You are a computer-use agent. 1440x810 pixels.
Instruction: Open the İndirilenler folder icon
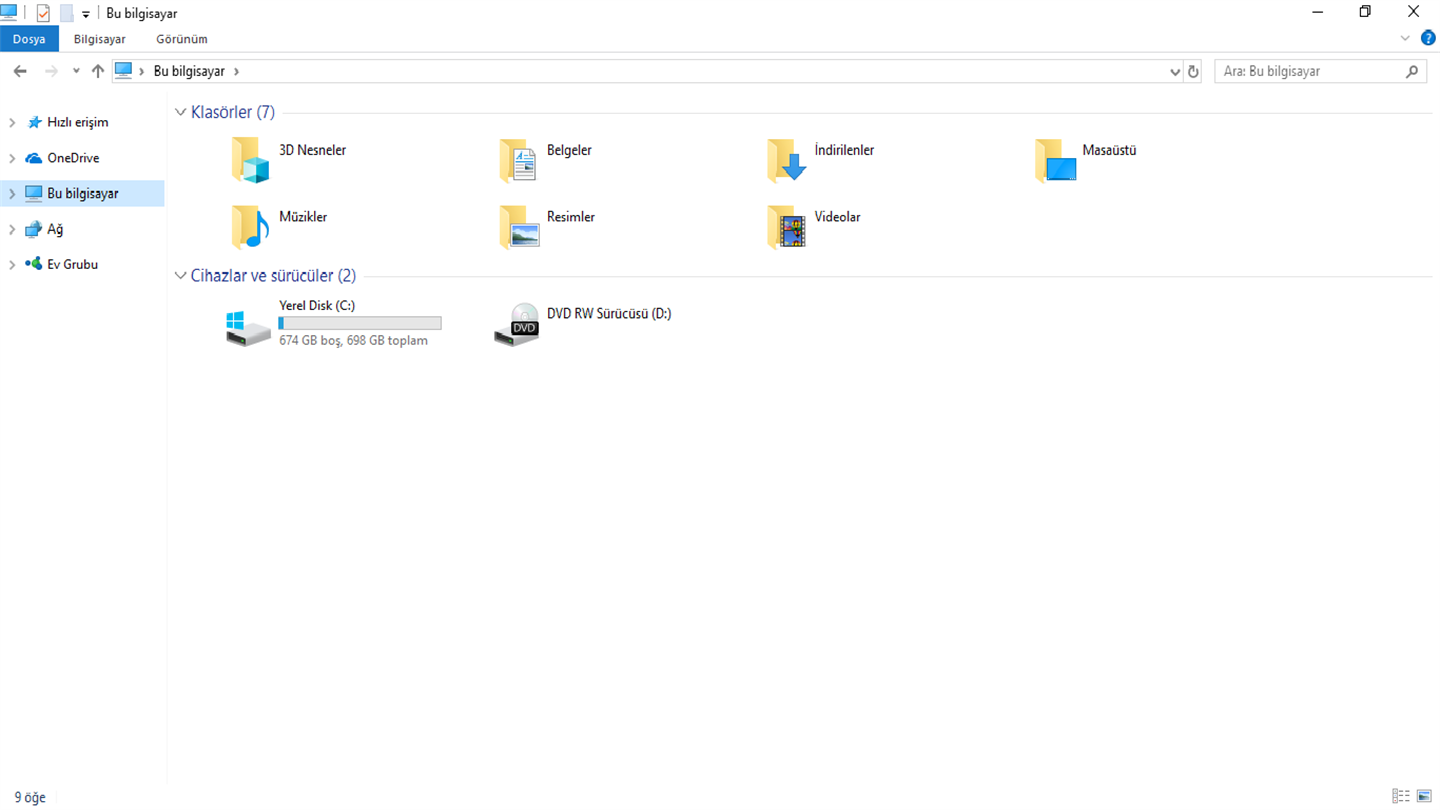787,161
